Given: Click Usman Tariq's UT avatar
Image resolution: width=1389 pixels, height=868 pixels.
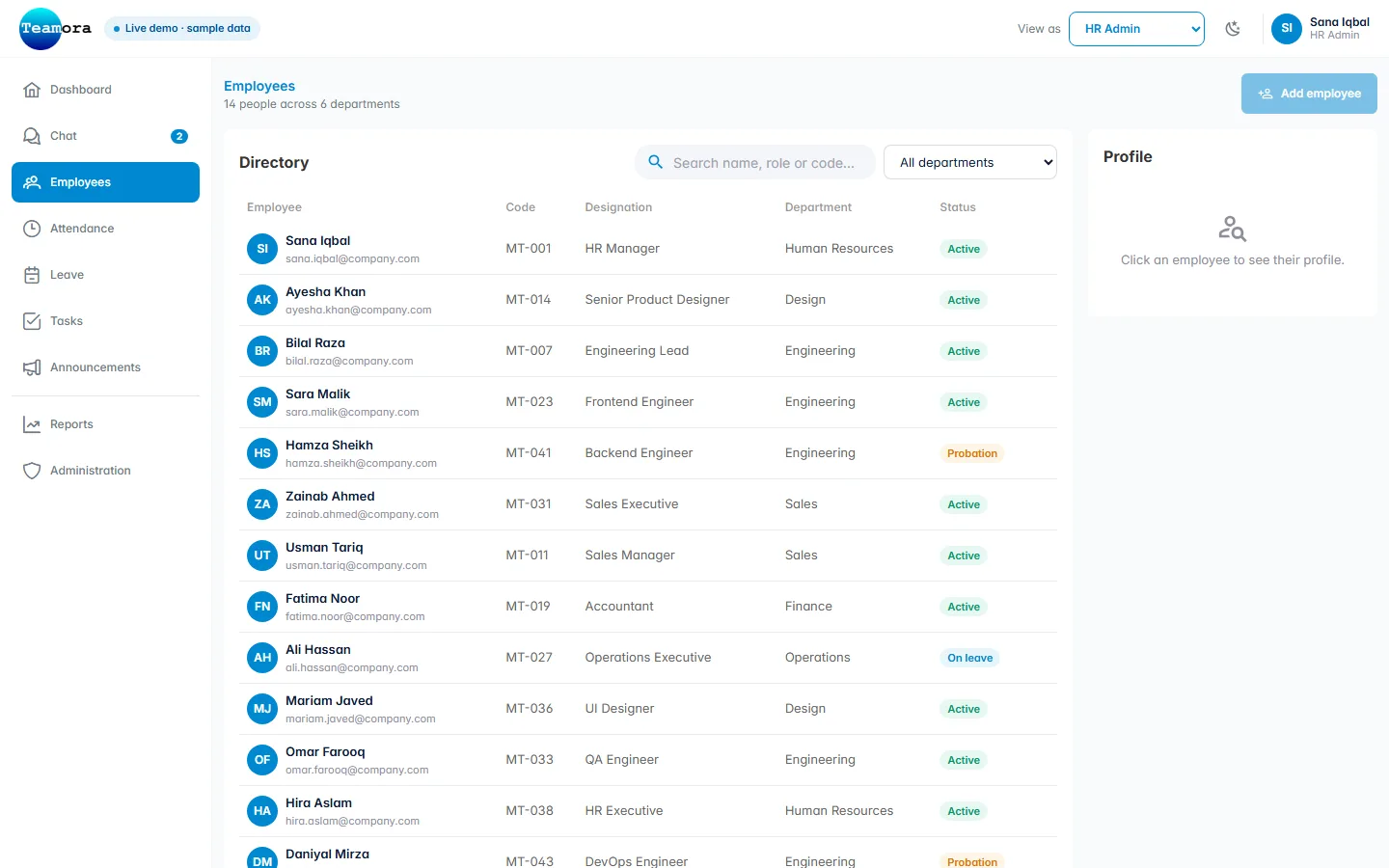Looking at the screenshot, I should 262,556.
